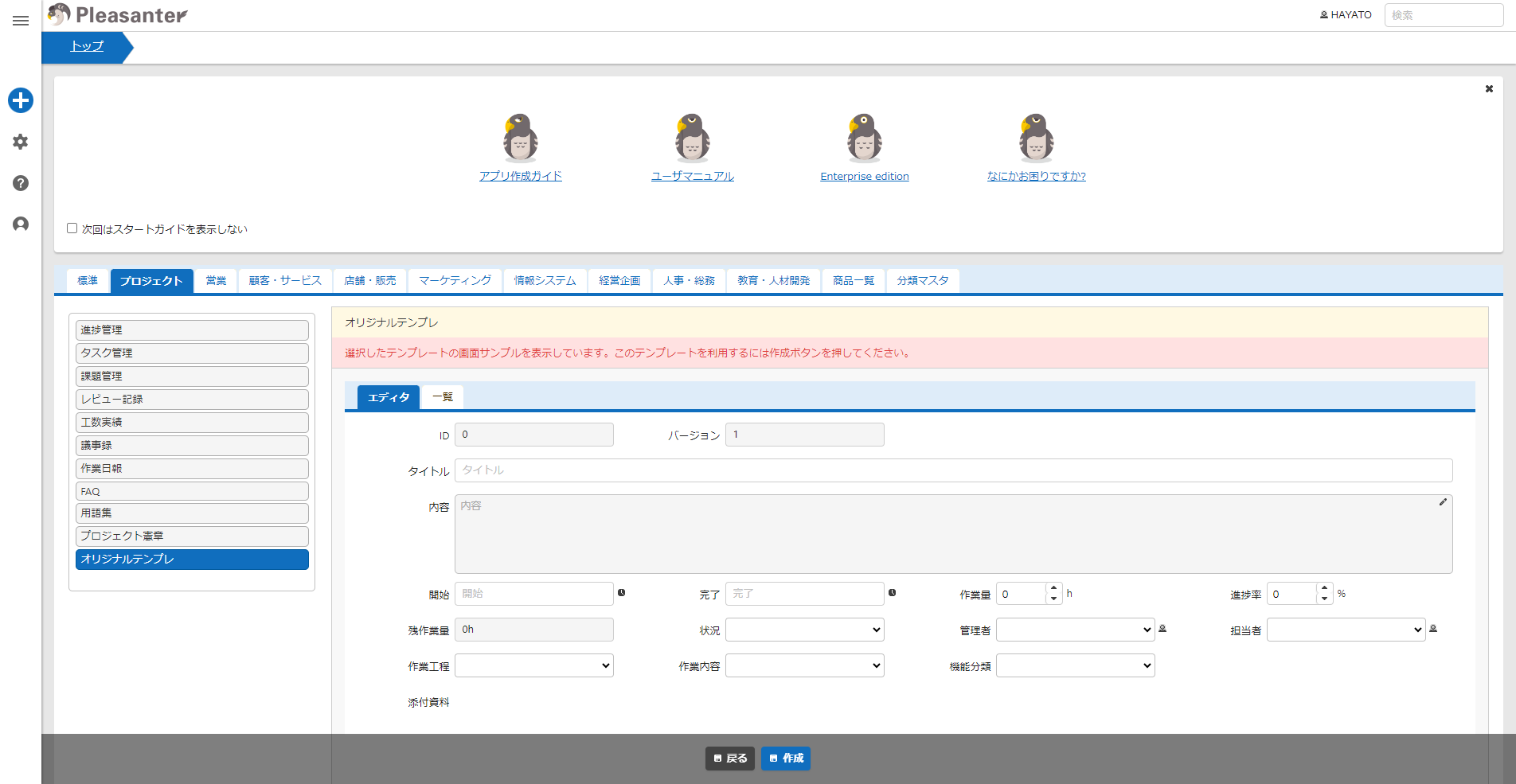This screenshot has width=1516, height=784.
Task: Click the person icon next to 管理者
Action: point(1162,629)
